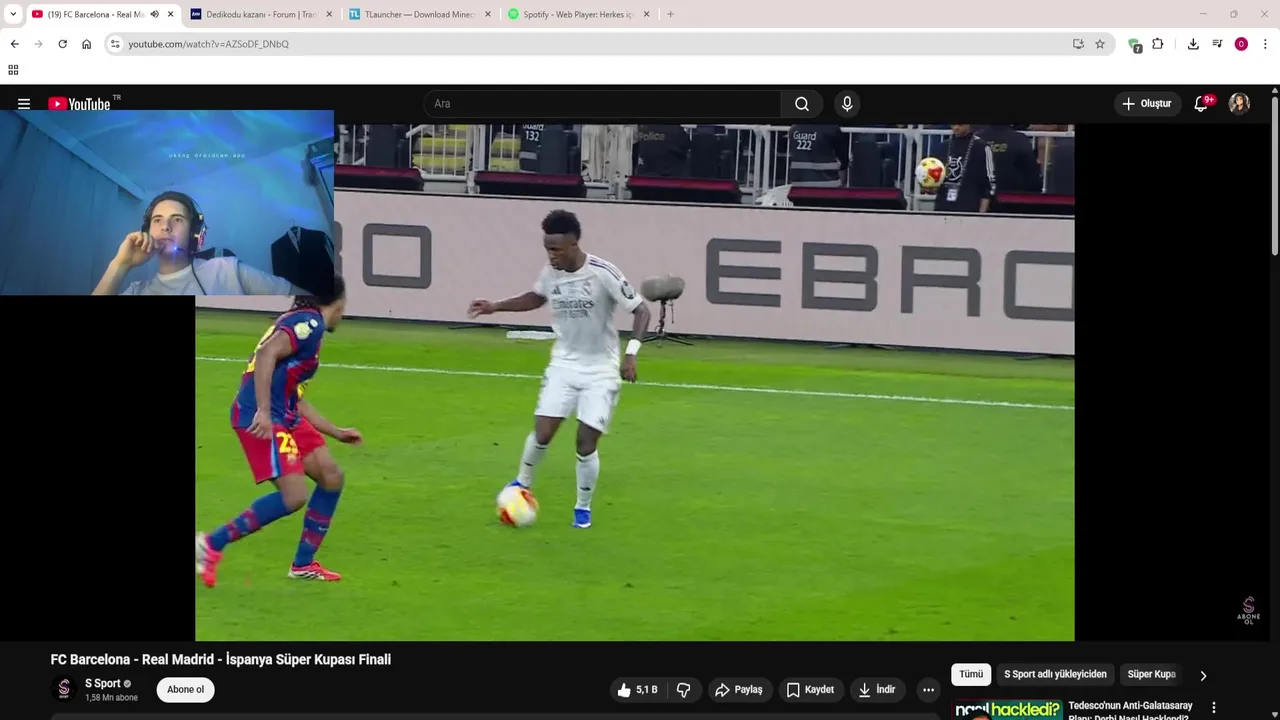
Task: Click the Paylaş share button
Action: (739, 690)
